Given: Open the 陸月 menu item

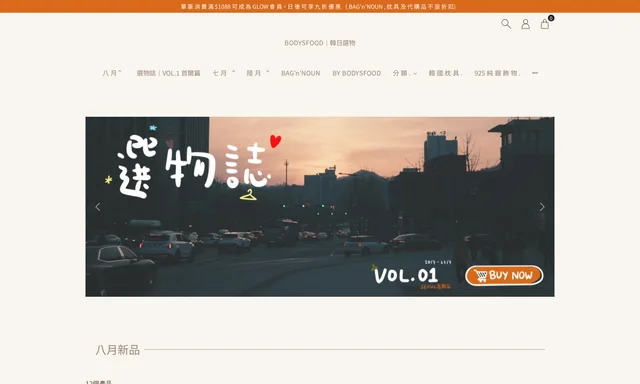Looking at the screenshot, I should [258, 73].
